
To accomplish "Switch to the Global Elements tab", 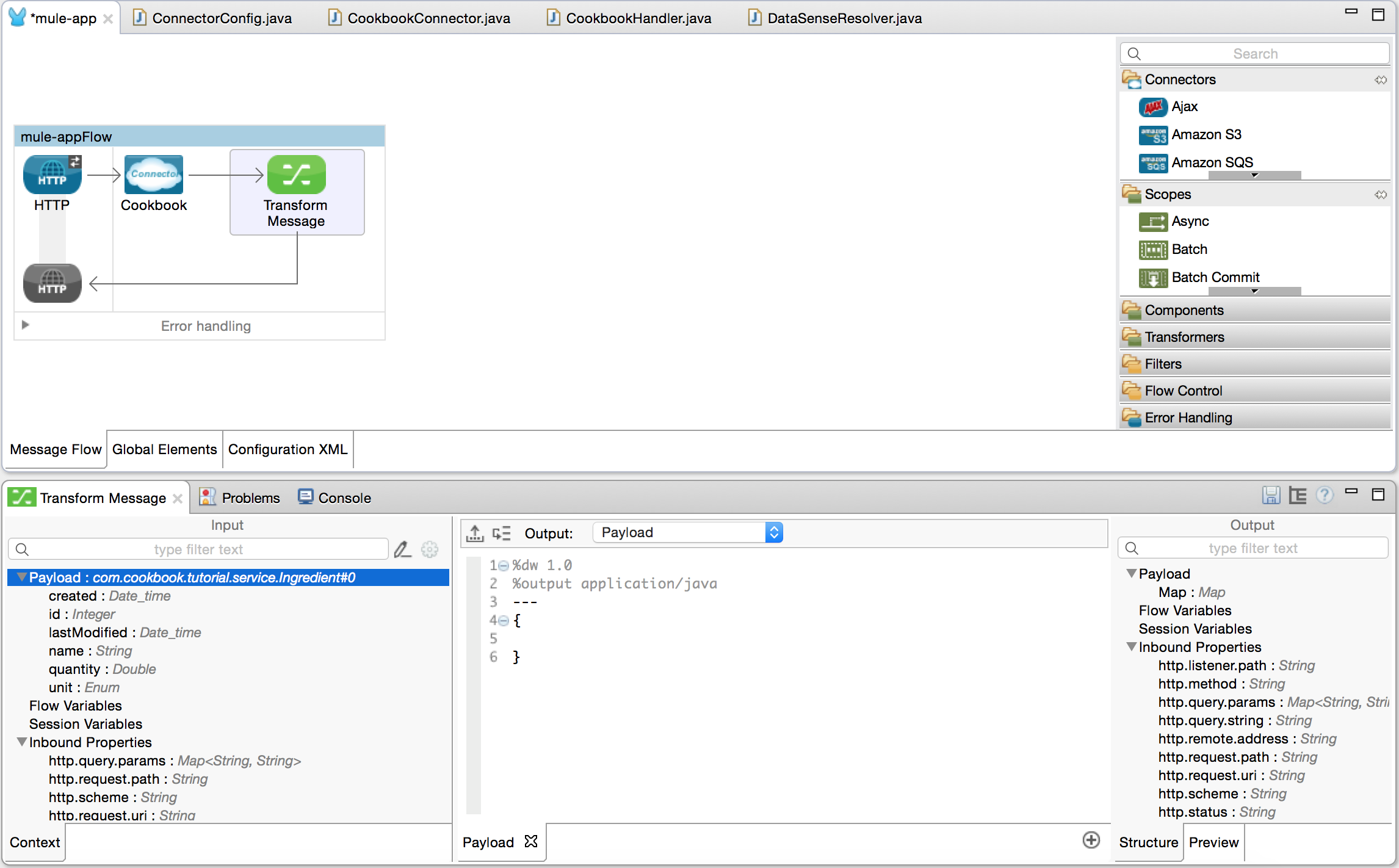I will (165, 449).
